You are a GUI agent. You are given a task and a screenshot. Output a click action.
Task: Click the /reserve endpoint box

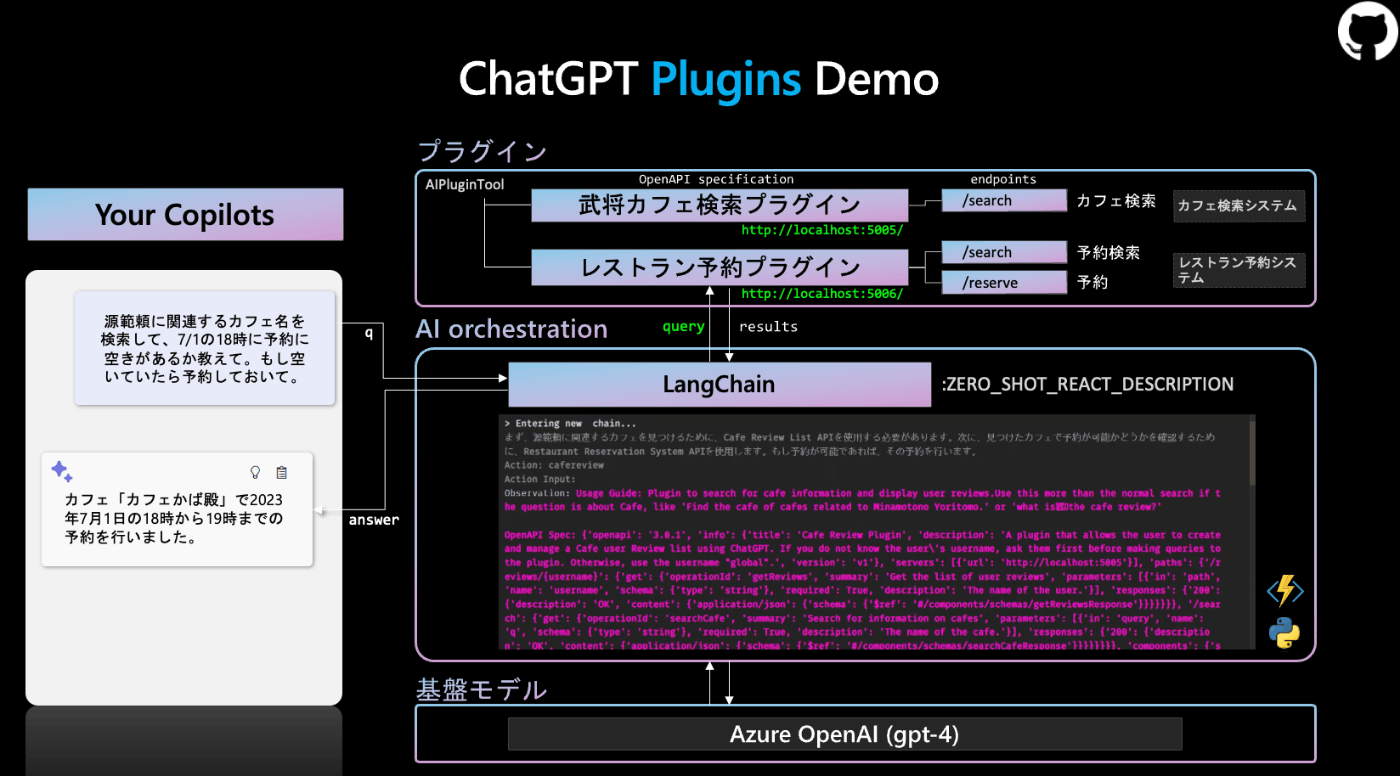pyautogui.click(x=1004, y=283)
